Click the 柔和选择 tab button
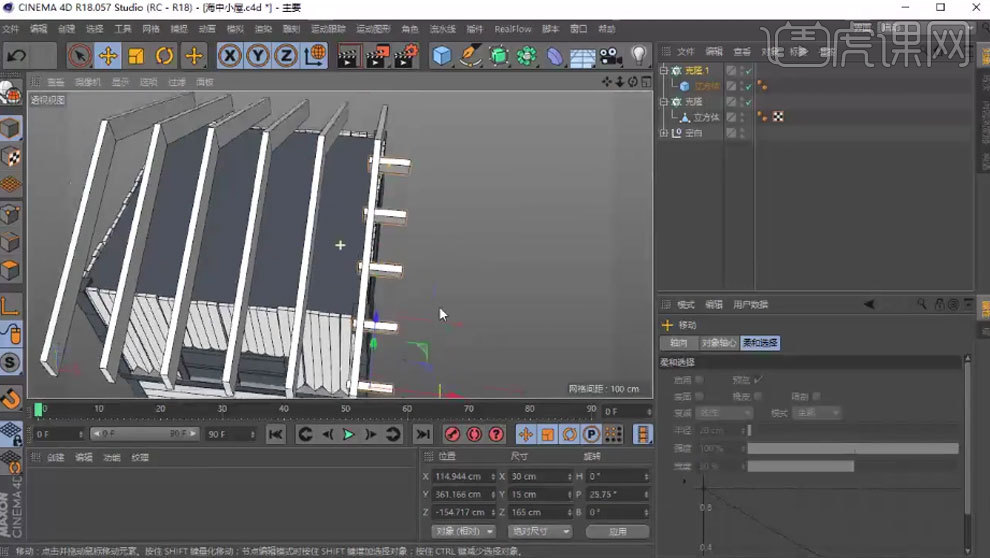The image size is (990, 558). [760, 343]
